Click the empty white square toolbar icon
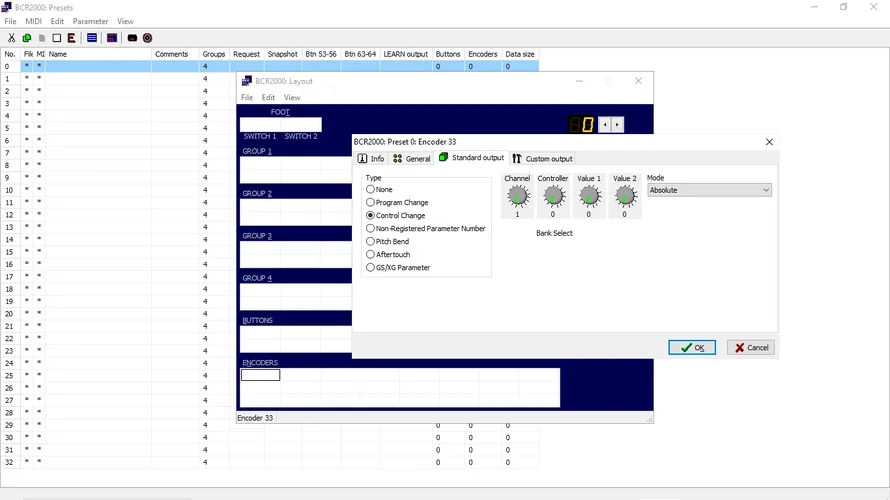This screenshot has height=500, width=890. (x=57, y=38)
